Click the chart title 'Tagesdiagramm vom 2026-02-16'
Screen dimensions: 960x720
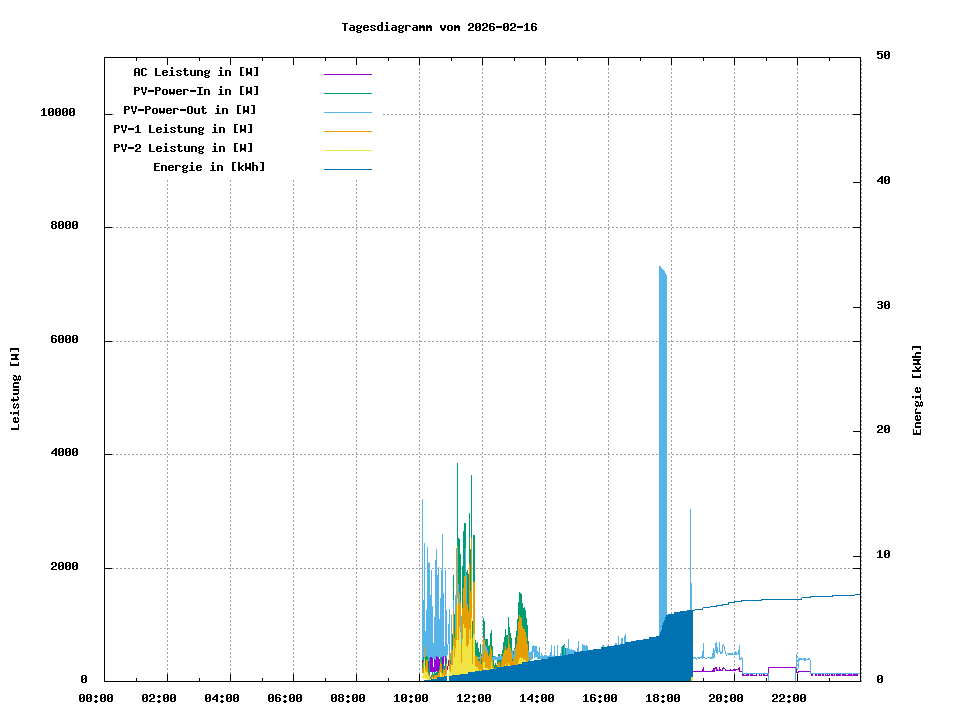coord(439,27)
